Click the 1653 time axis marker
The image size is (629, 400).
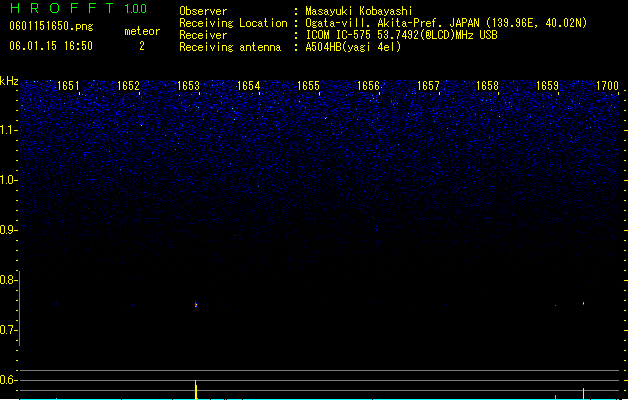point(189,86)
